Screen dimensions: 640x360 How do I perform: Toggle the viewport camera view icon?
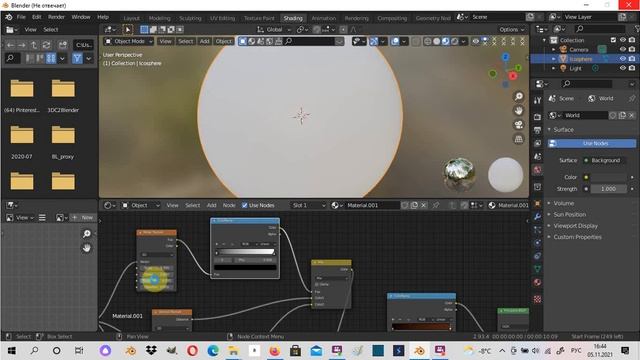tap(518, 124)
